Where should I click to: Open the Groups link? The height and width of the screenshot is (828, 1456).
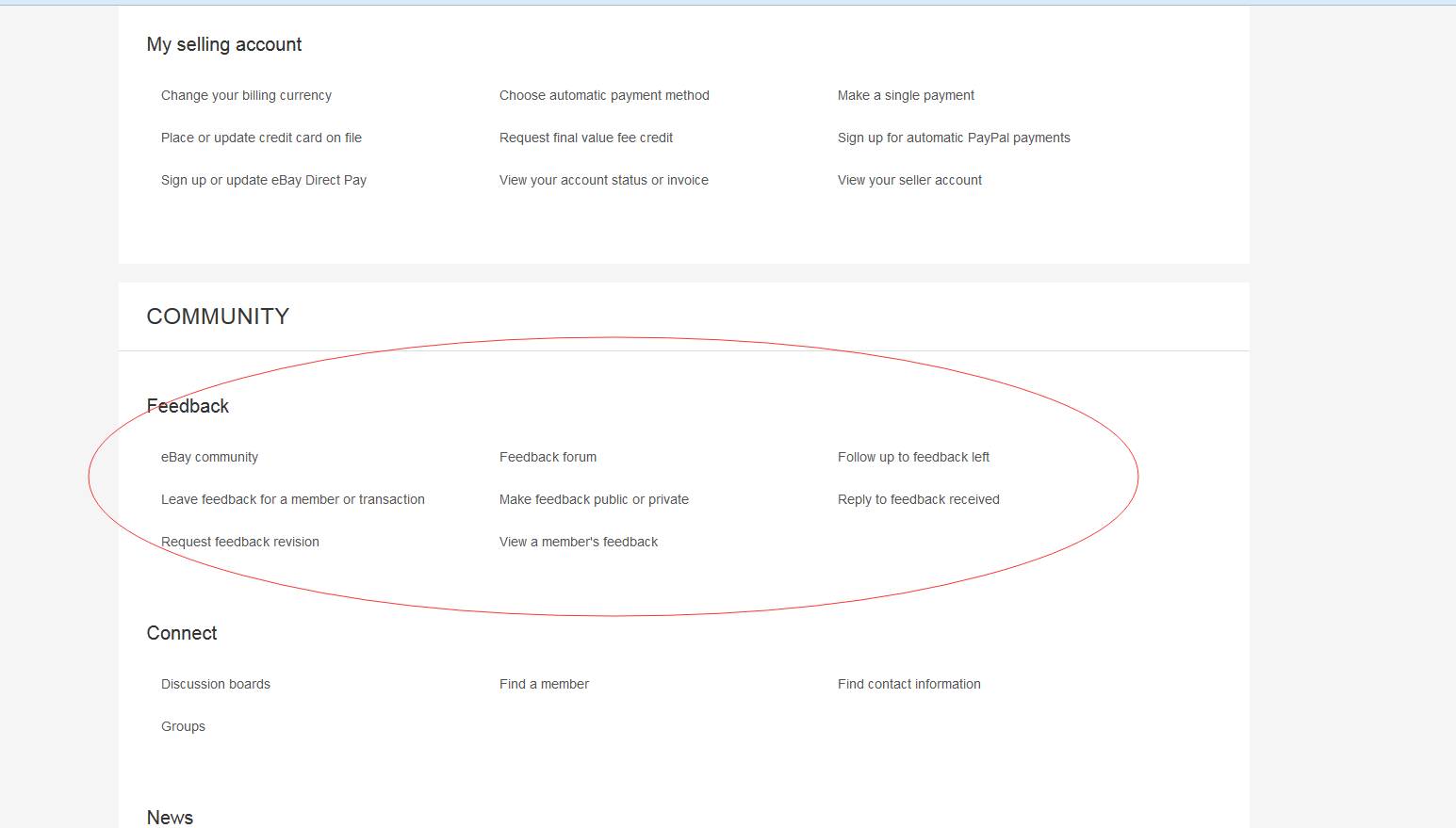[183, 726]
